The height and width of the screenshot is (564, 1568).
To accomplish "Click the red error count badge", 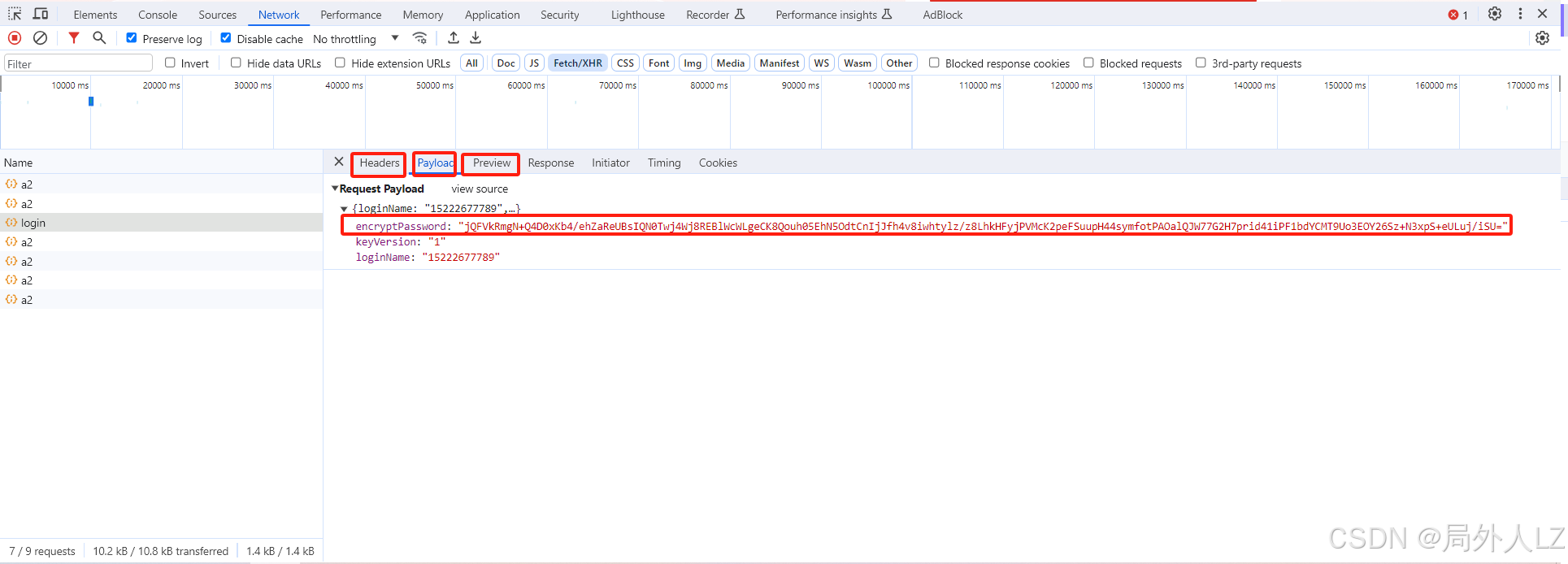I will 1458,15.
